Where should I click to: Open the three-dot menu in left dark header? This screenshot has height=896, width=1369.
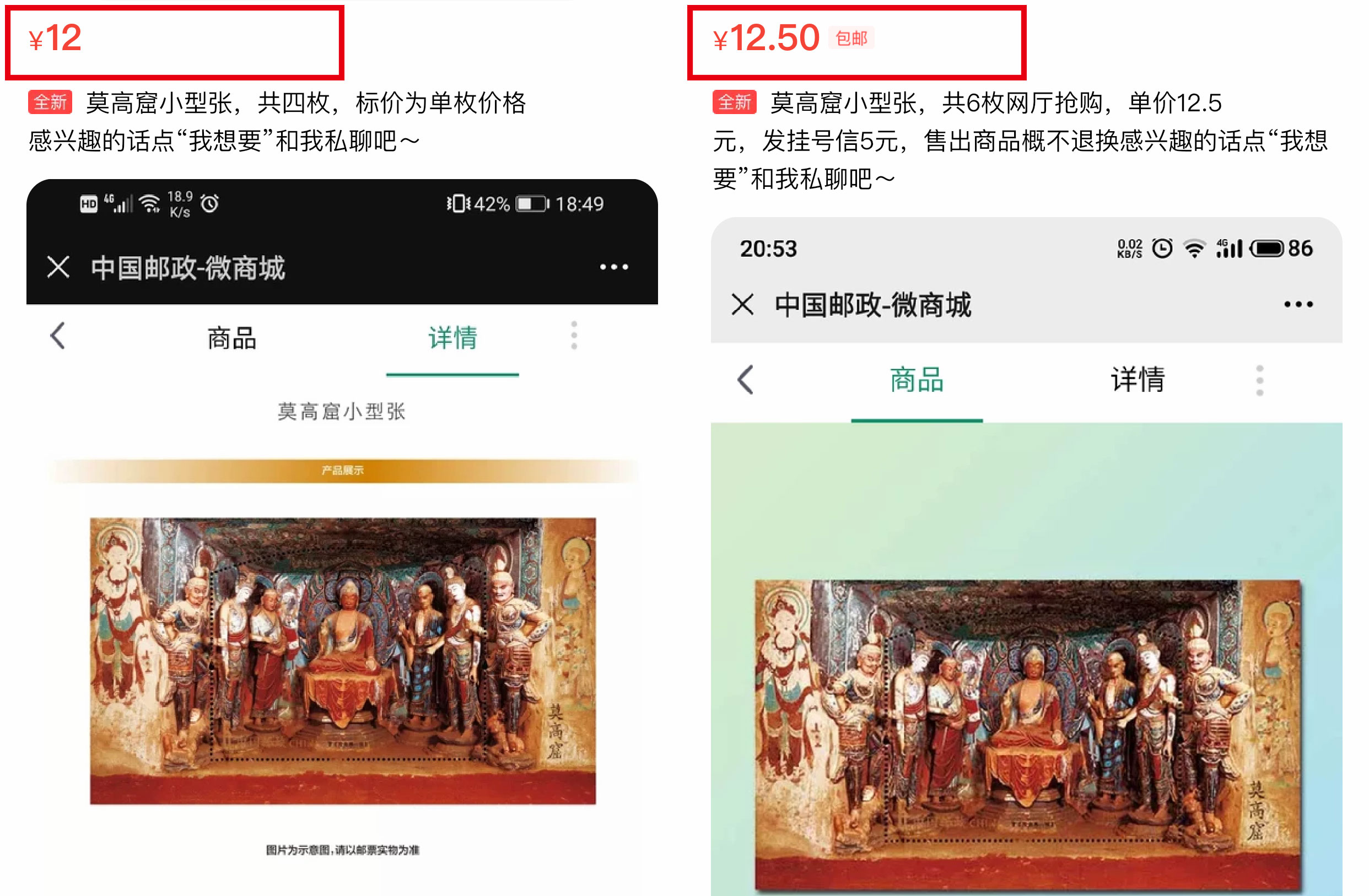click(x=614, y=267)
